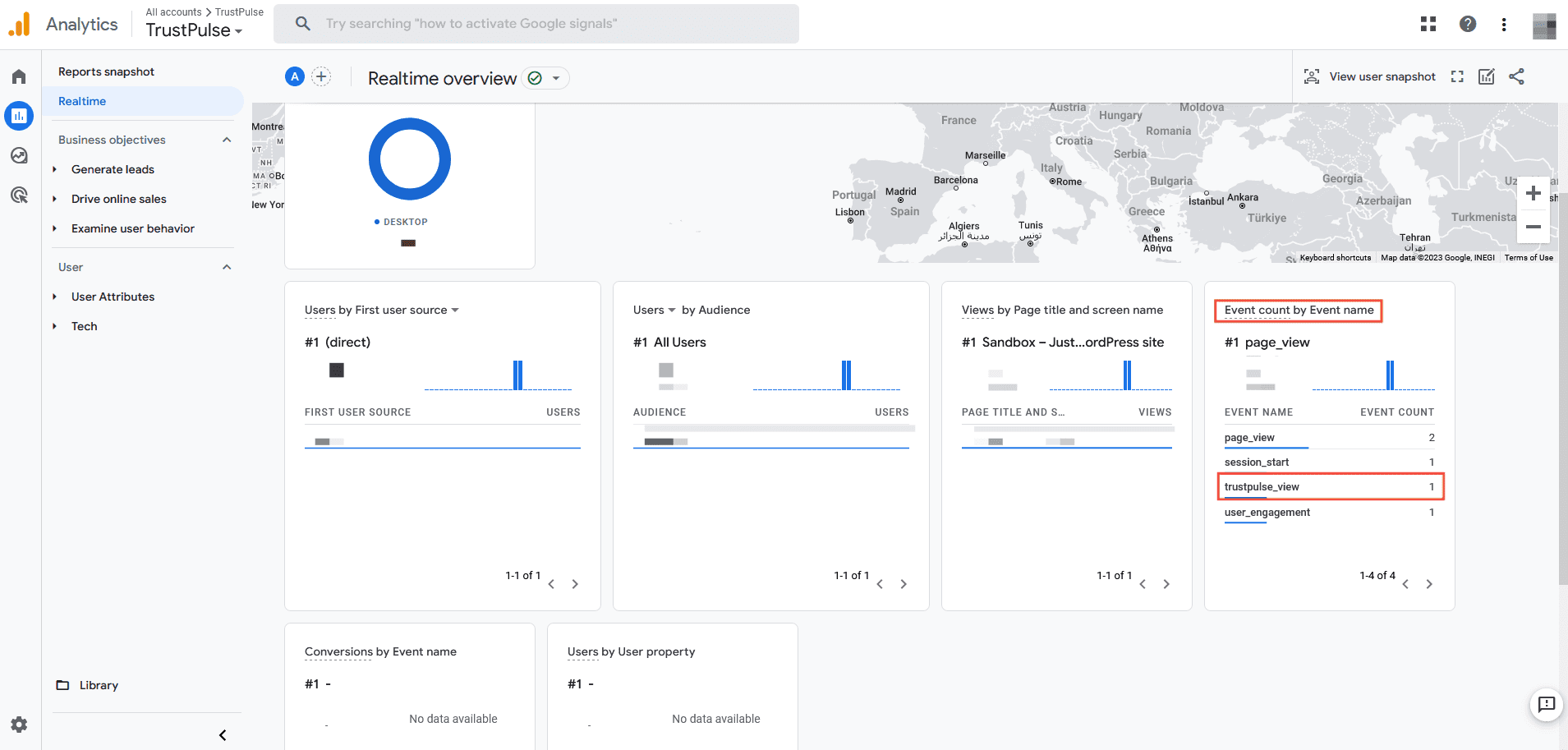Viewport: 1568px width, 750px height.
Task: Collapse the Business objectives section
Action: point(227,140)
